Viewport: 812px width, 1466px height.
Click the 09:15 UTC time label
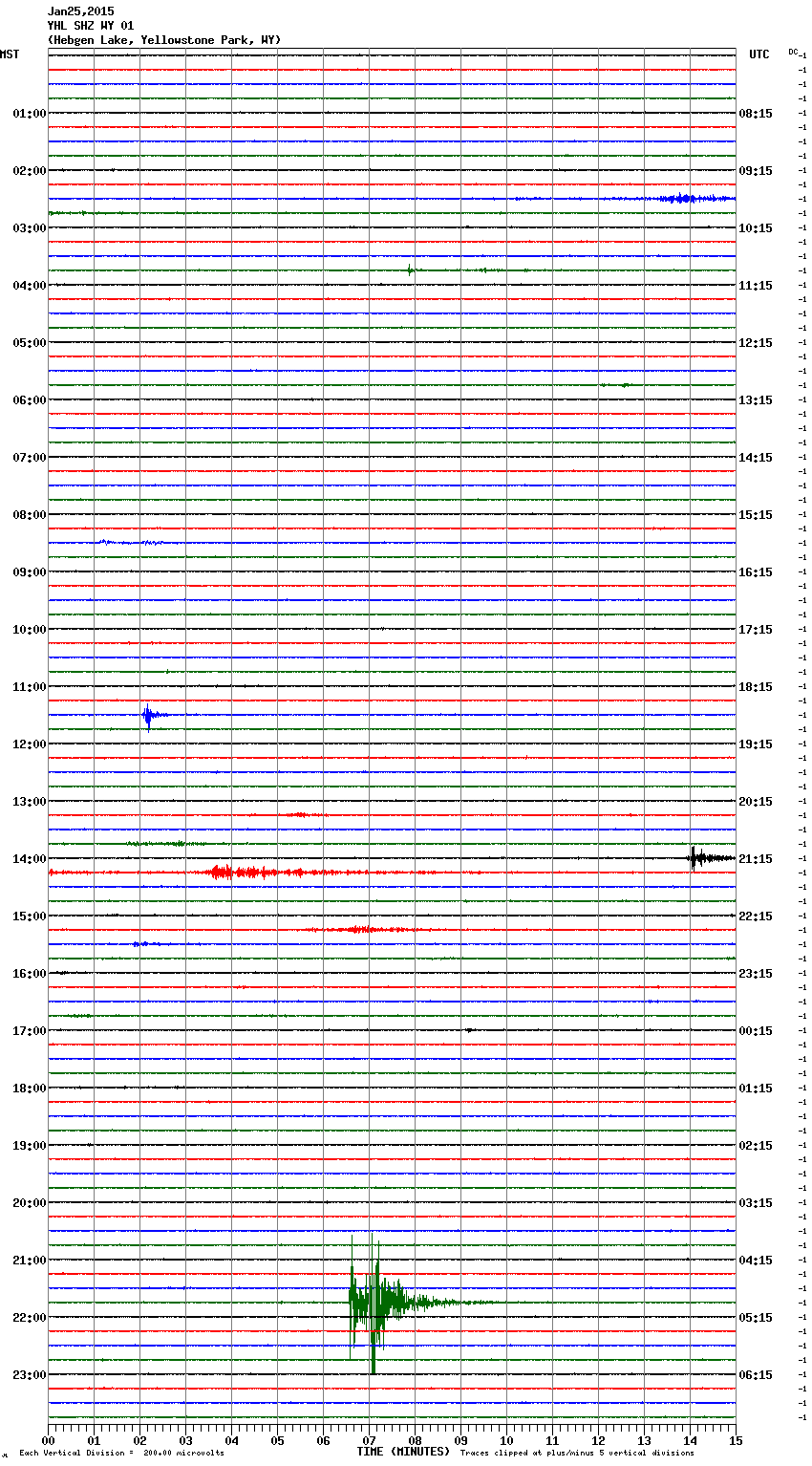[756, 171]
